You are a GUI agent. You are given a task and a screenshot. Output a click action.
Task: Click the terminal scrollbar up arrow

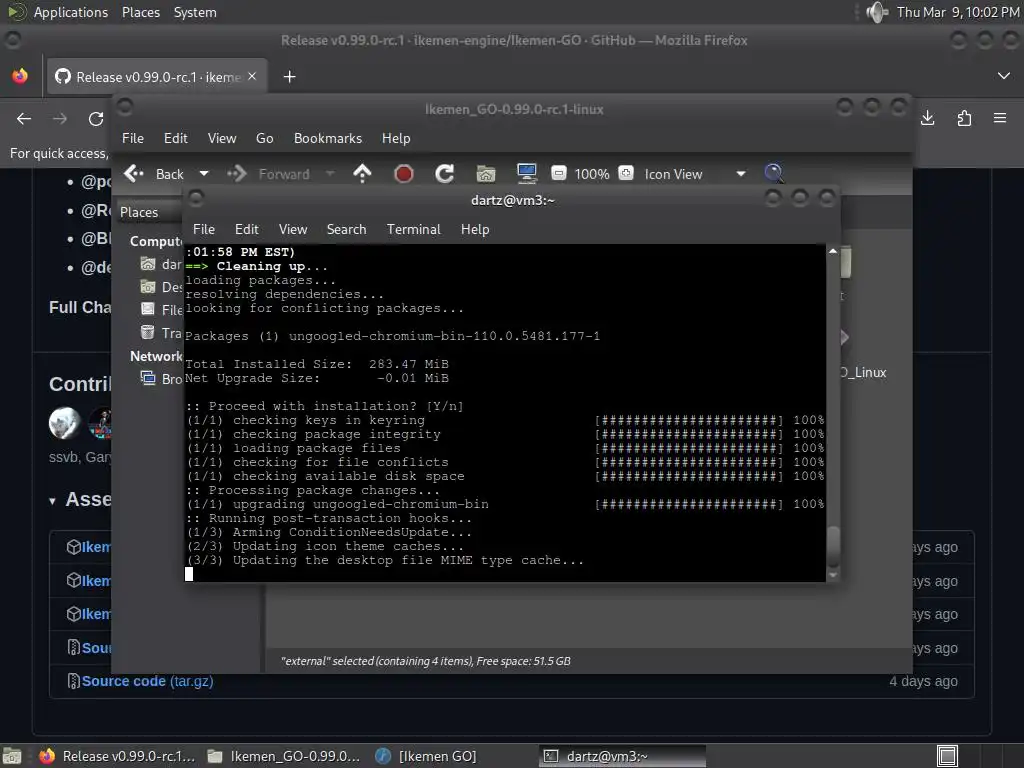833,251
